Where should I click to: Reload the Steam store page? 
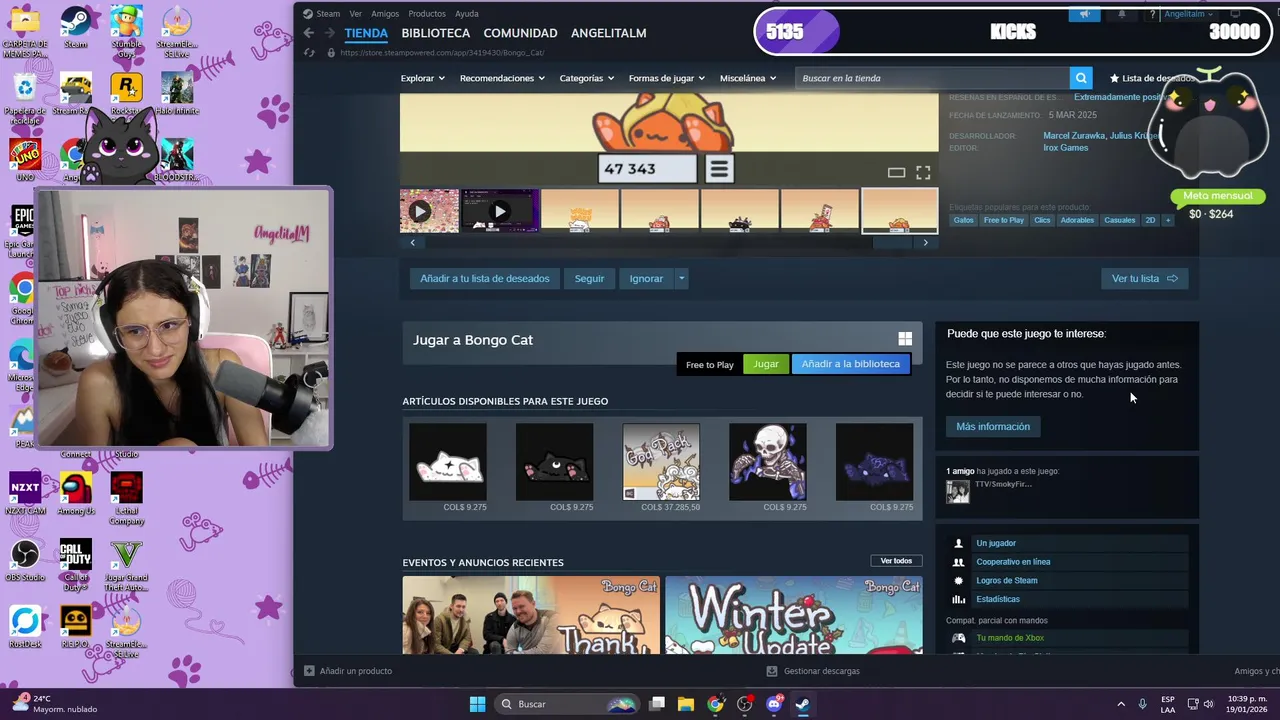pos(309,52)
